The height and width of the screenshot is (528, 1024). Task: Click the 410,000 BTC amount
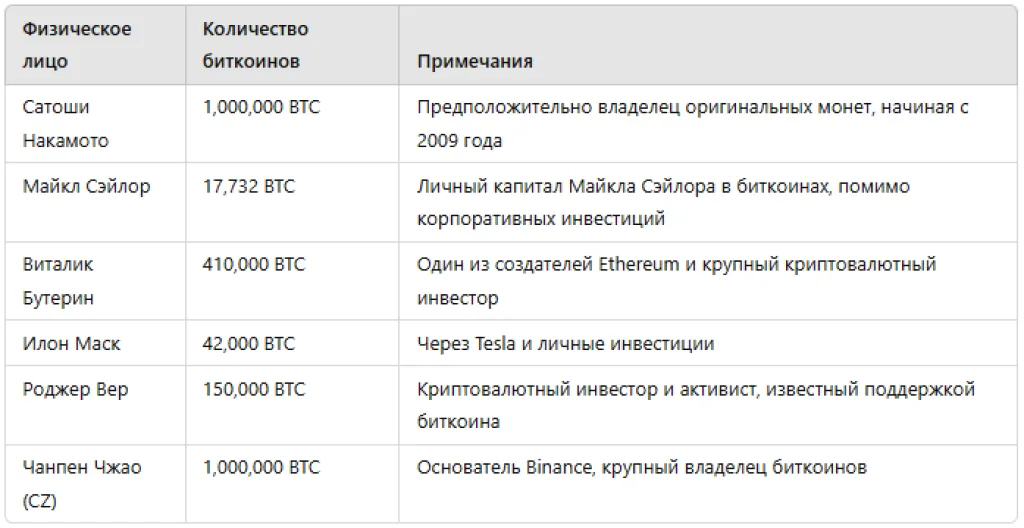point(254,265)
